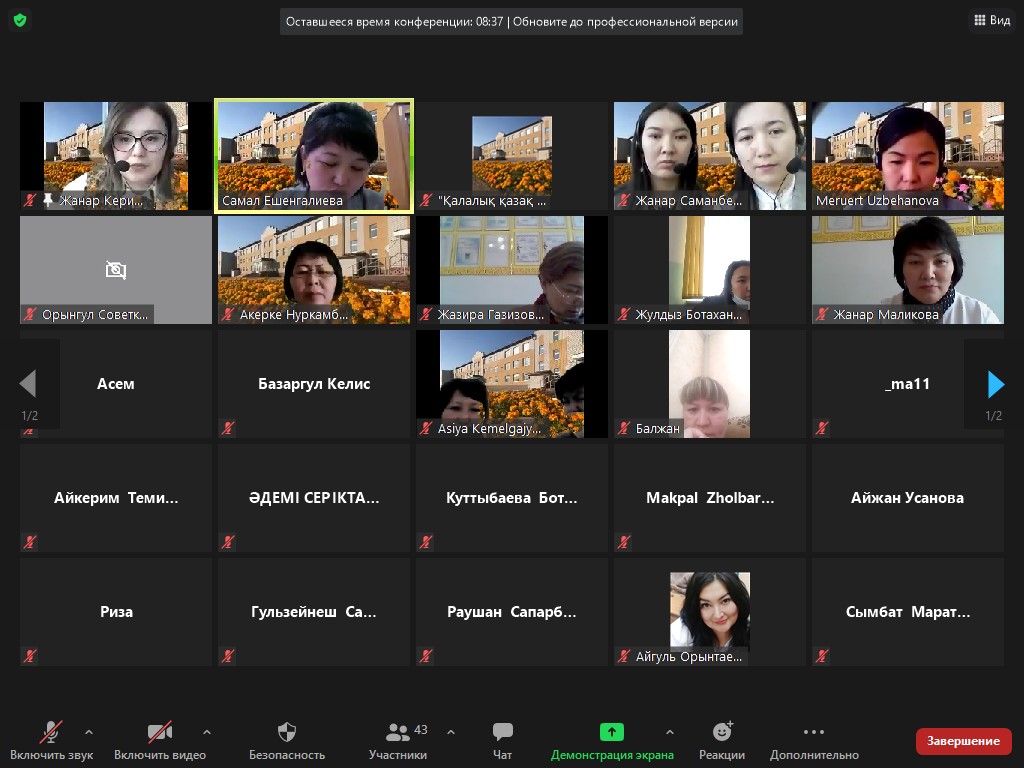This screenshot has height=768, width=1024.
Task: Open the Участники participants panel
Action: tap(398, 732)
